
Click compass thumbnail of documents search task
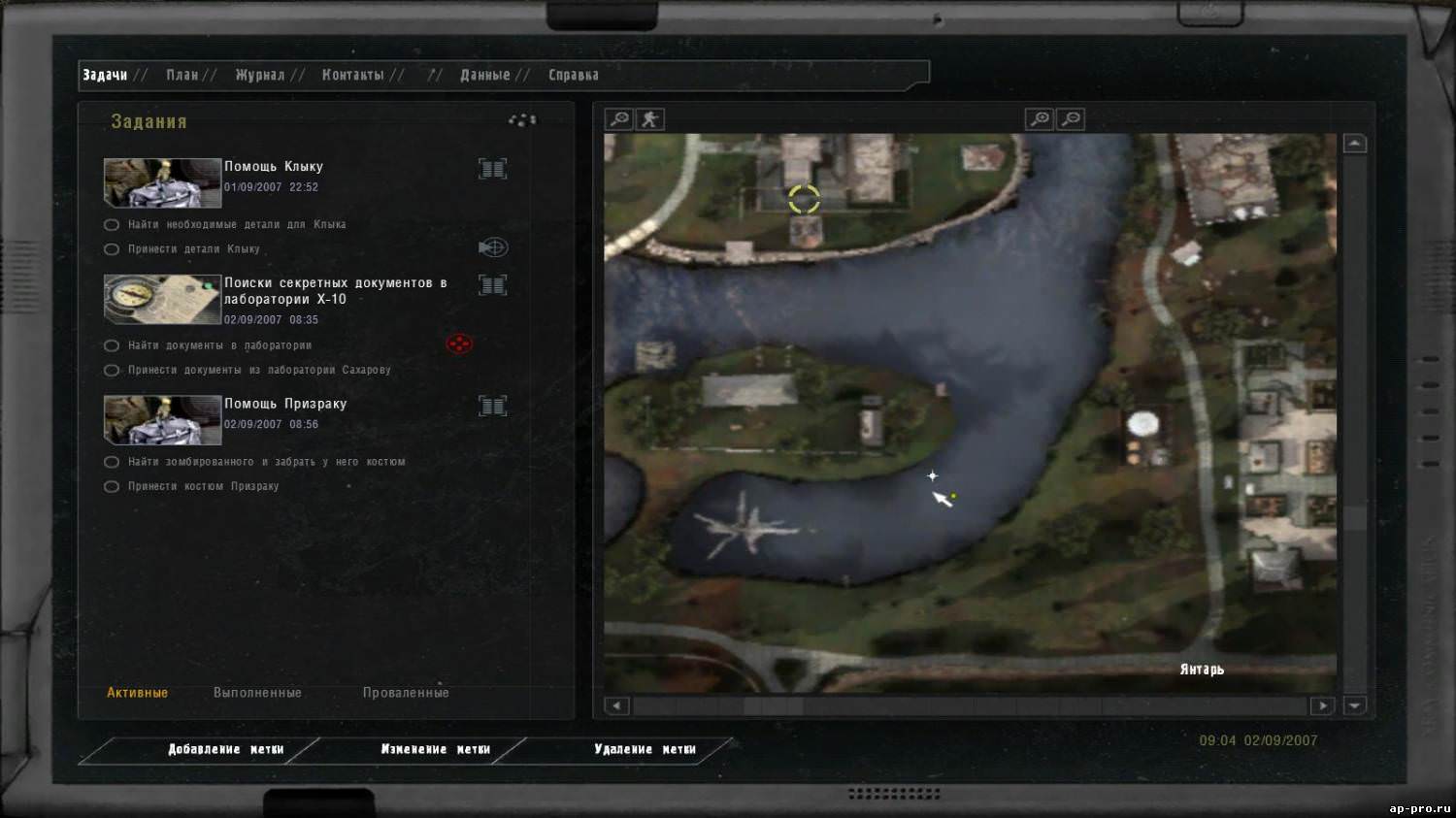click(163, 300)
